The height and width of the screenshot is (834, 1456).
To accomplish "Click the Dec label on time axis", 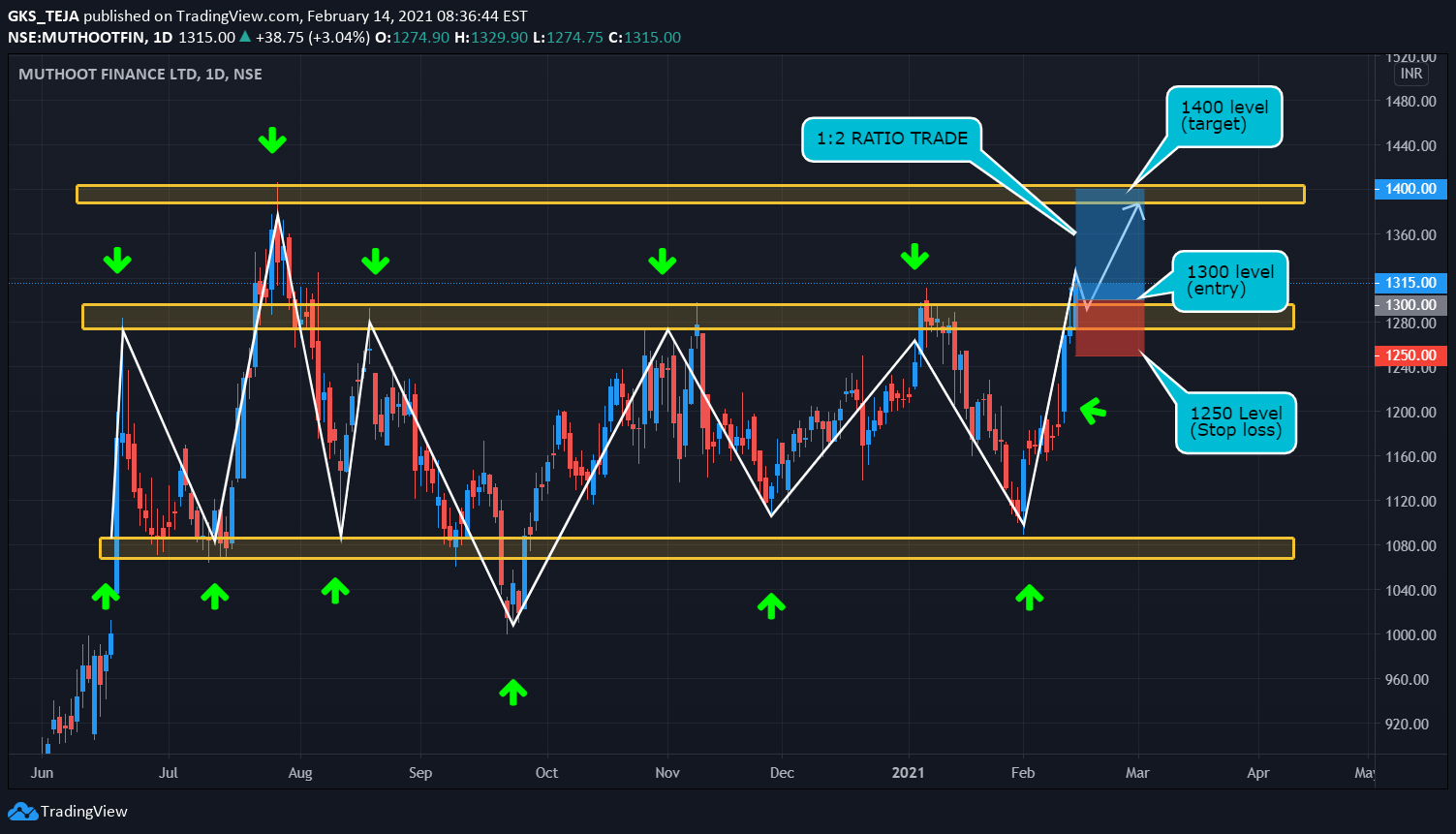I will pos(782,773).
